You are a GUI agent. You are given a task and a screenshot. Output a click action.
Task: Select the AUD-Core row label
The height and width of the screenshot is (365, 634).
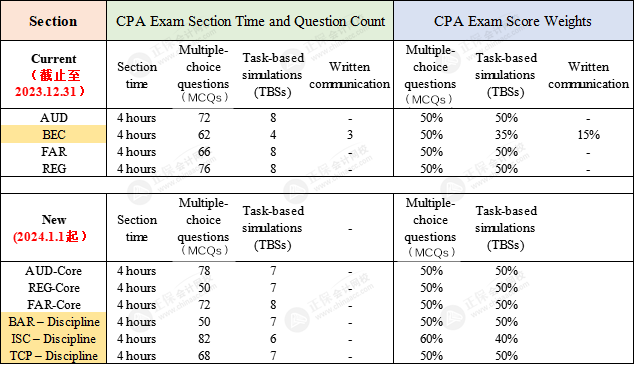click(x=53, y=271)
